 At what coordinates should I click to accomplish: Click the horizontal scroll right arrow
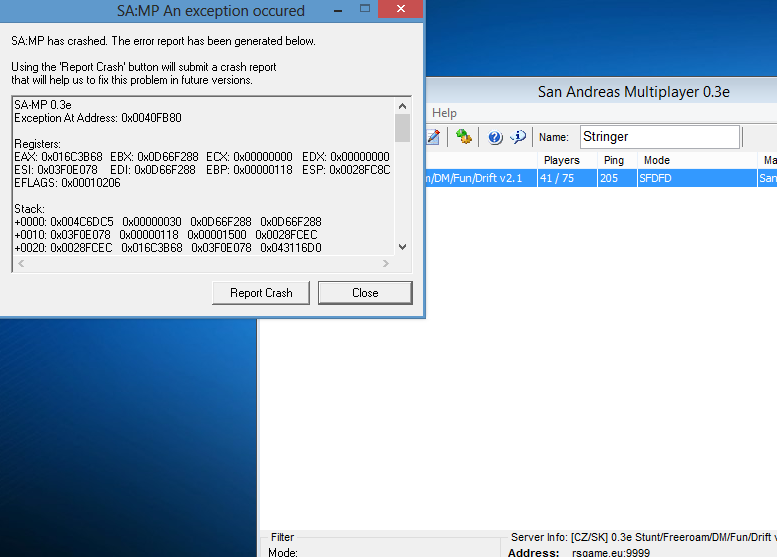tap(386, 264)
